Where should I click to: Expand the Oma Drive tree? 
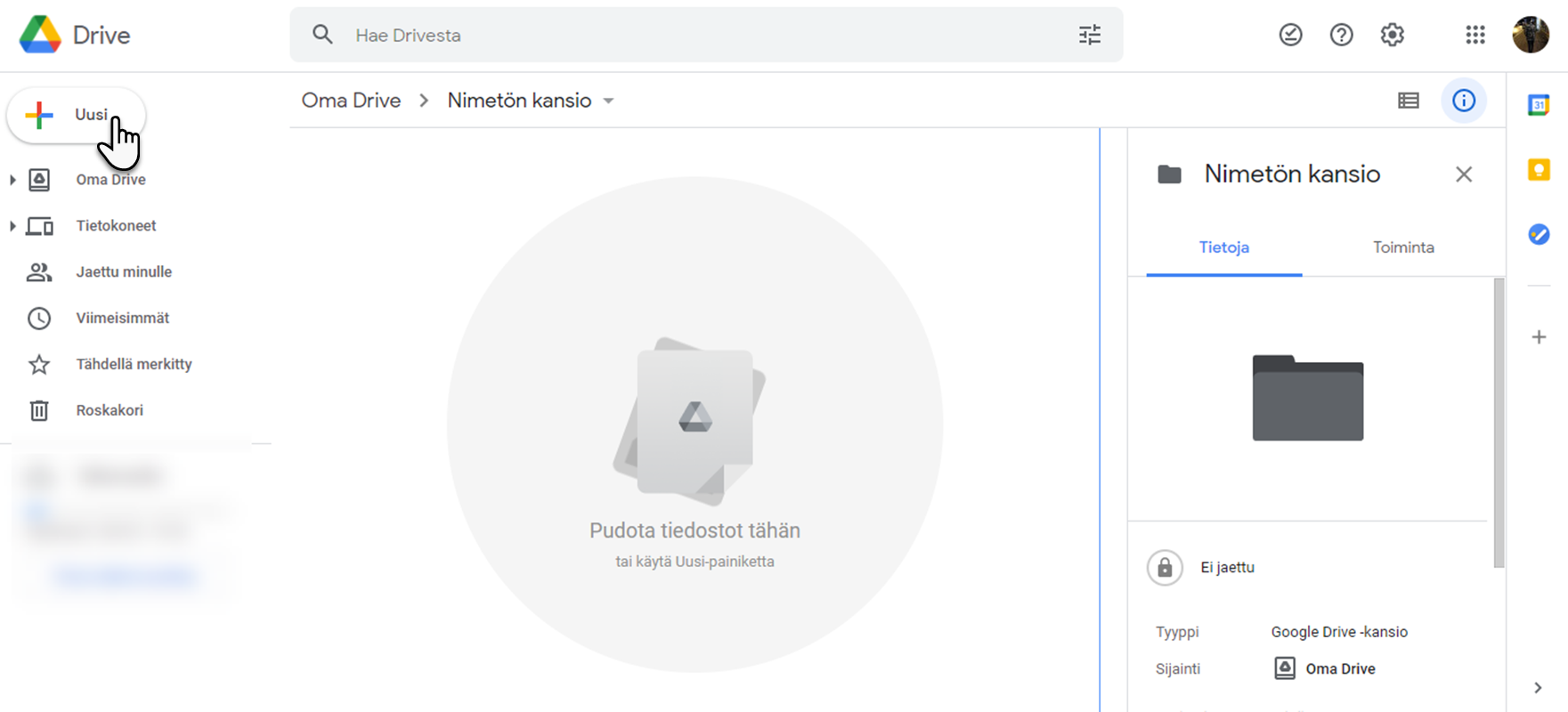12,180
